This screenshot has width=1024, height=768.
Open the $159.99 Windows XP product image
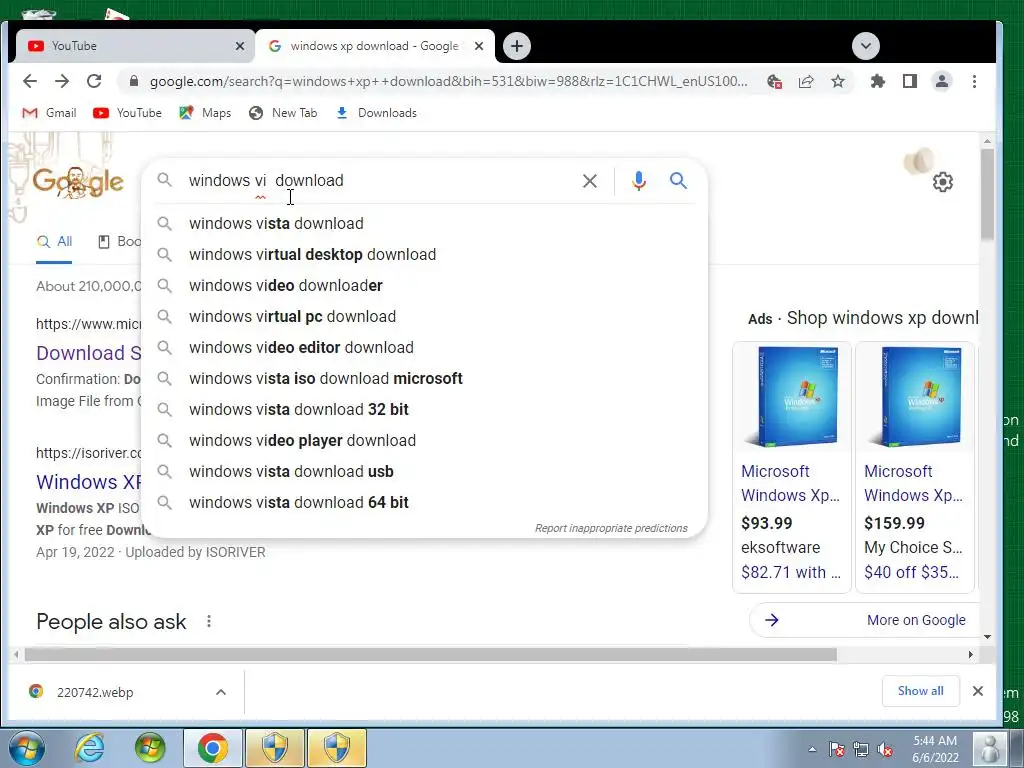915,397
